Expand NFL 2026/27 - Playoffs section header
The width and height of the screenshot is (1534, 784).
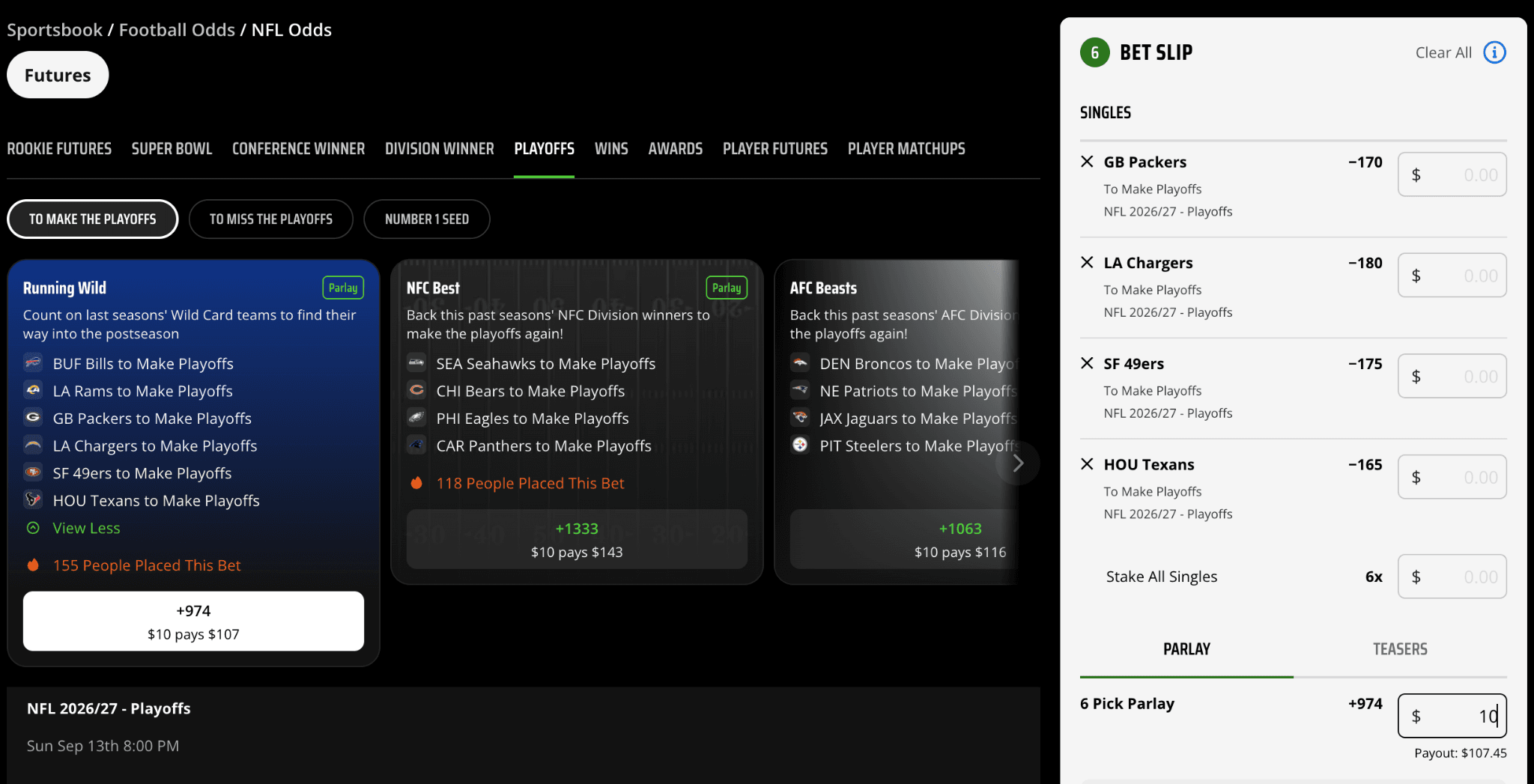click(x=109, y=708)
